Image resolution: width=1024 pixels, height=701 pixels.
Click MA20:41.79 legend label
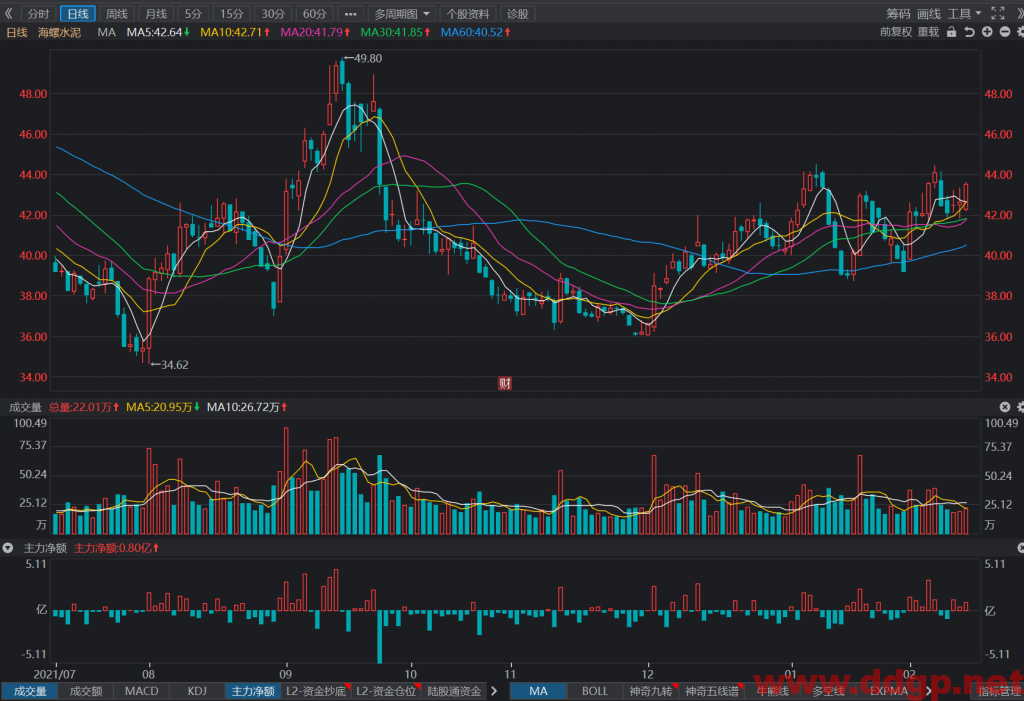click(315, 32)
